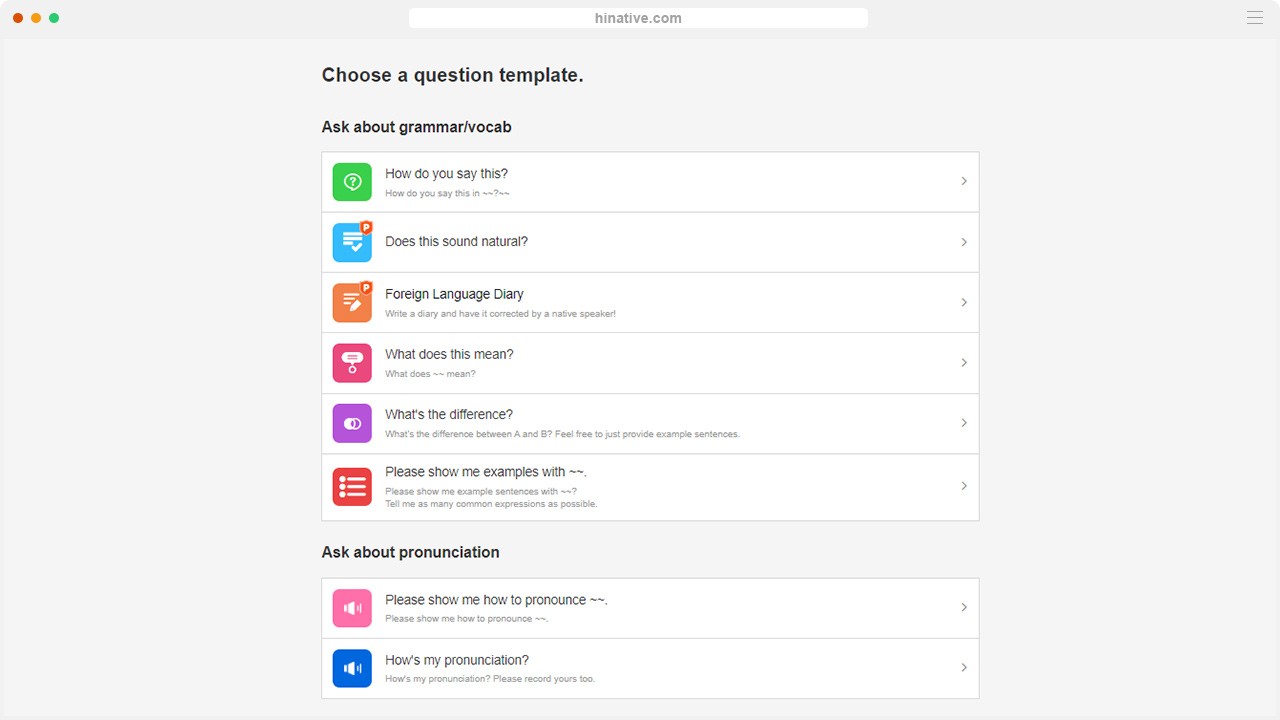Click the orange Foreign Language Diary icon
This screenshot has height=720, width=1280.
(352, 302)
